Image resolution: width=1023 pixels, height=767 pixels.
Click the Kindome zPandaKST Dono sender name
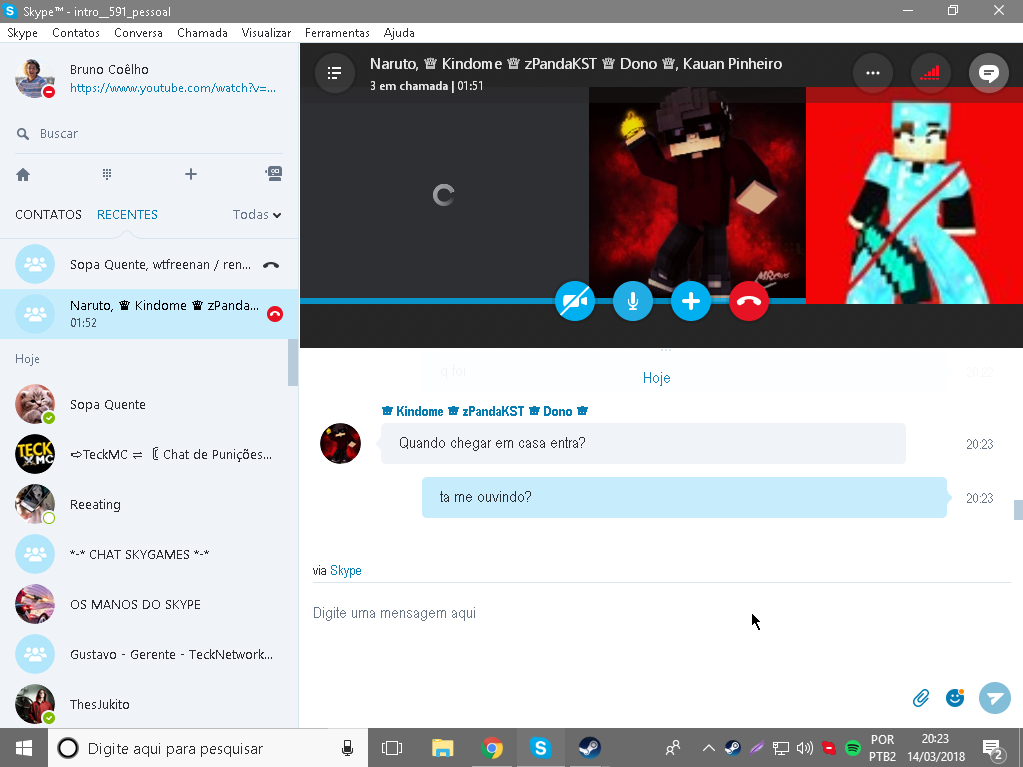[x=485, y=411]
